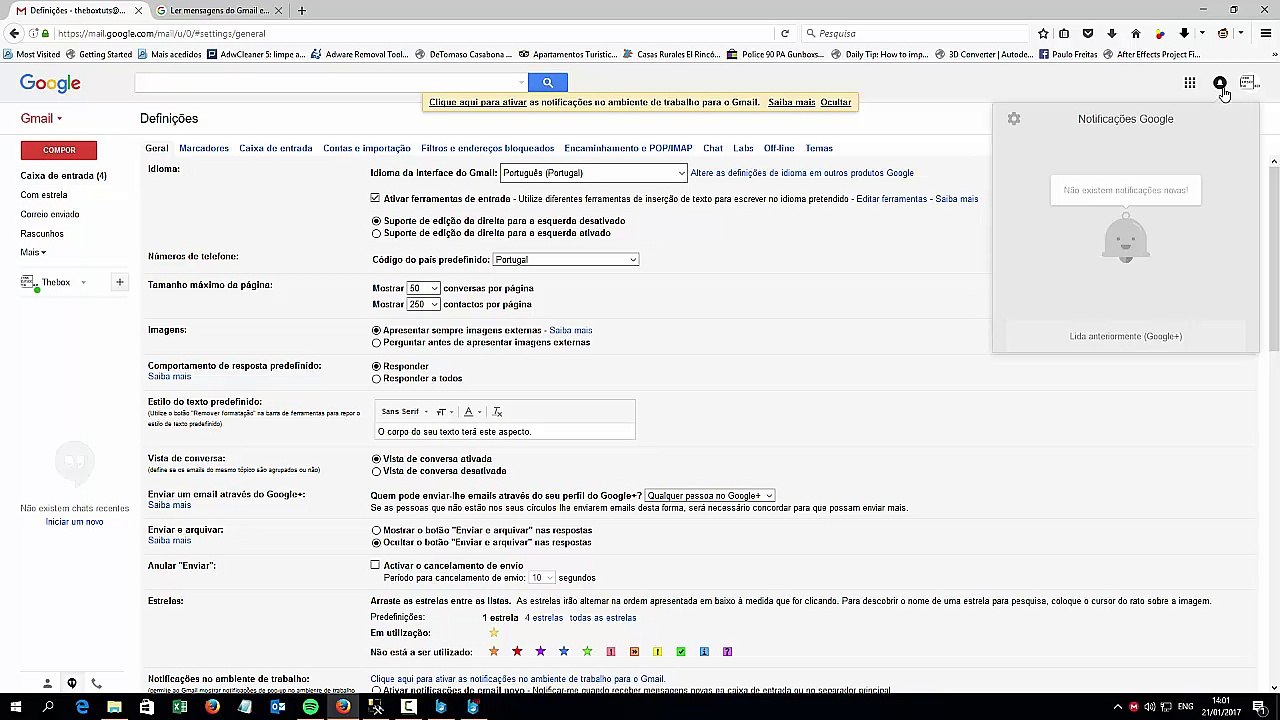This screenshot has height=720, width=1280.
Task: Choose Apresentar sempre imagens externas
Action: coord(376,330)
